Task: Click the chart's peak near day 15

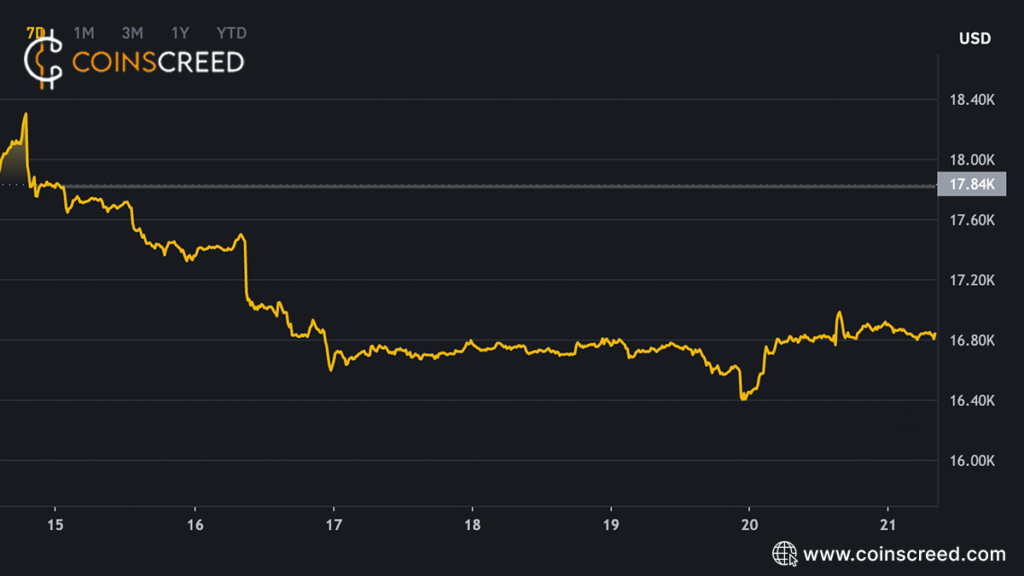Action: [23, 113]
